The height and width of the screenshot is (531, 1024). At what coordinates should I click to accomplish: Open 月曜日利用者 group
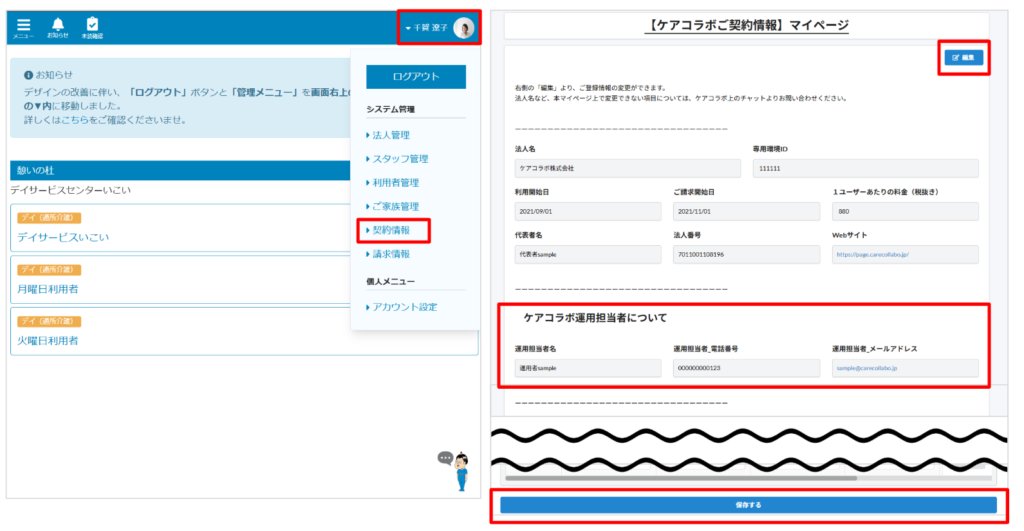48,289
